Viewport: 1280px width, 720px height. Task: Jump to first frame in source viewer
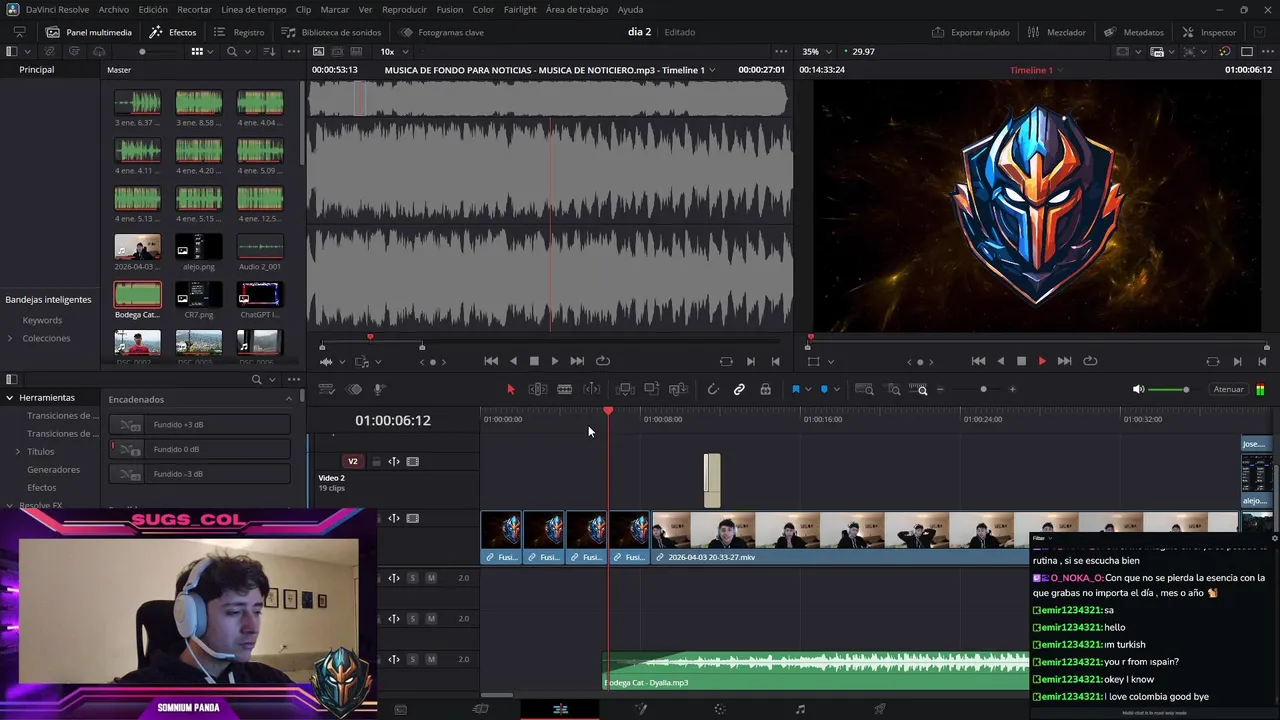[x=490, y=361]
